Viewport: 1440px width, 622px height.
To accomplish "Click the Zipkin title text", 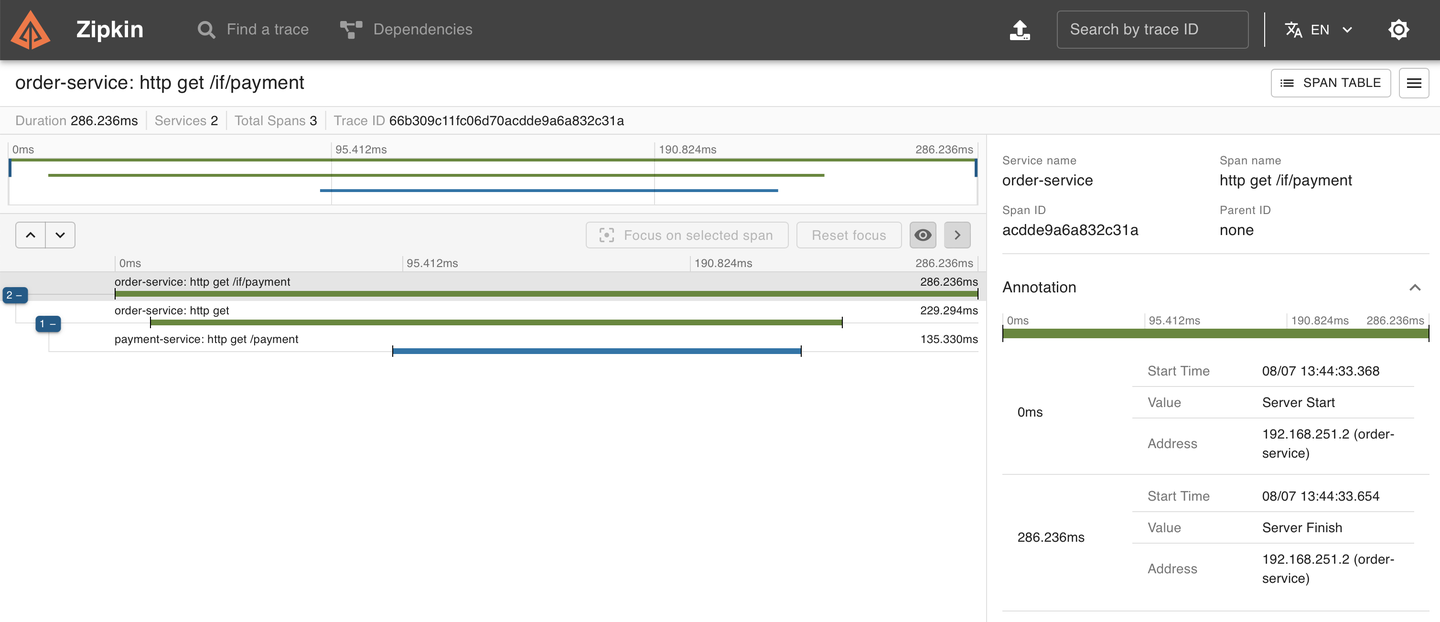I will pyautogui.click(x=110, y=30).
